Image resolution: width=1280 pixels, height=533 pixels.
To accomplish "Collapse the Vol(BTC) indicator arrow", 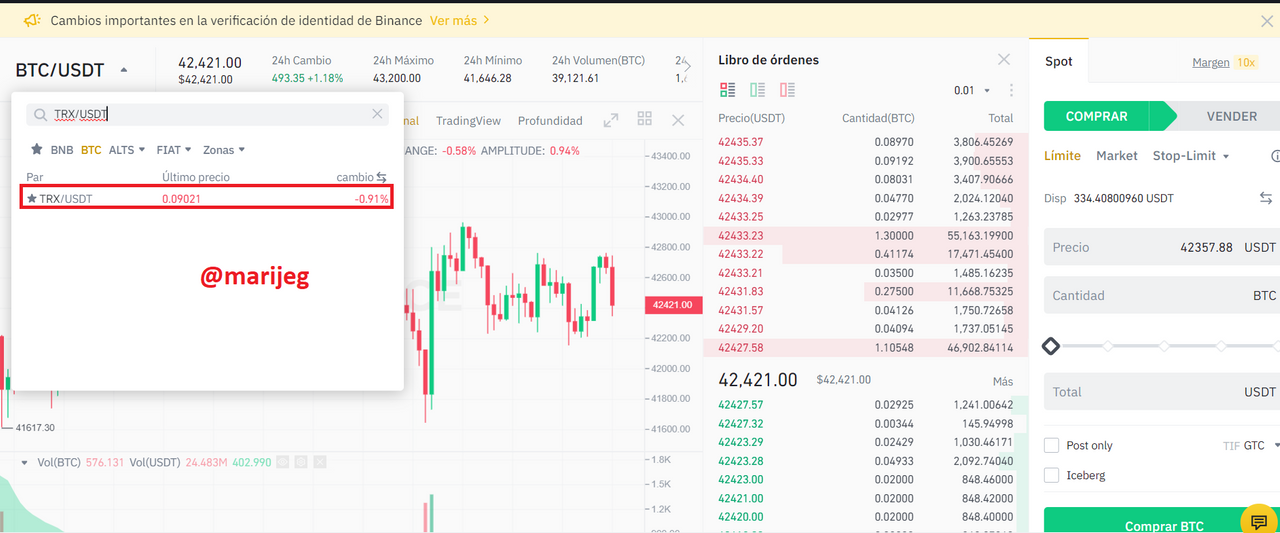I will click(x=24, y=463).
